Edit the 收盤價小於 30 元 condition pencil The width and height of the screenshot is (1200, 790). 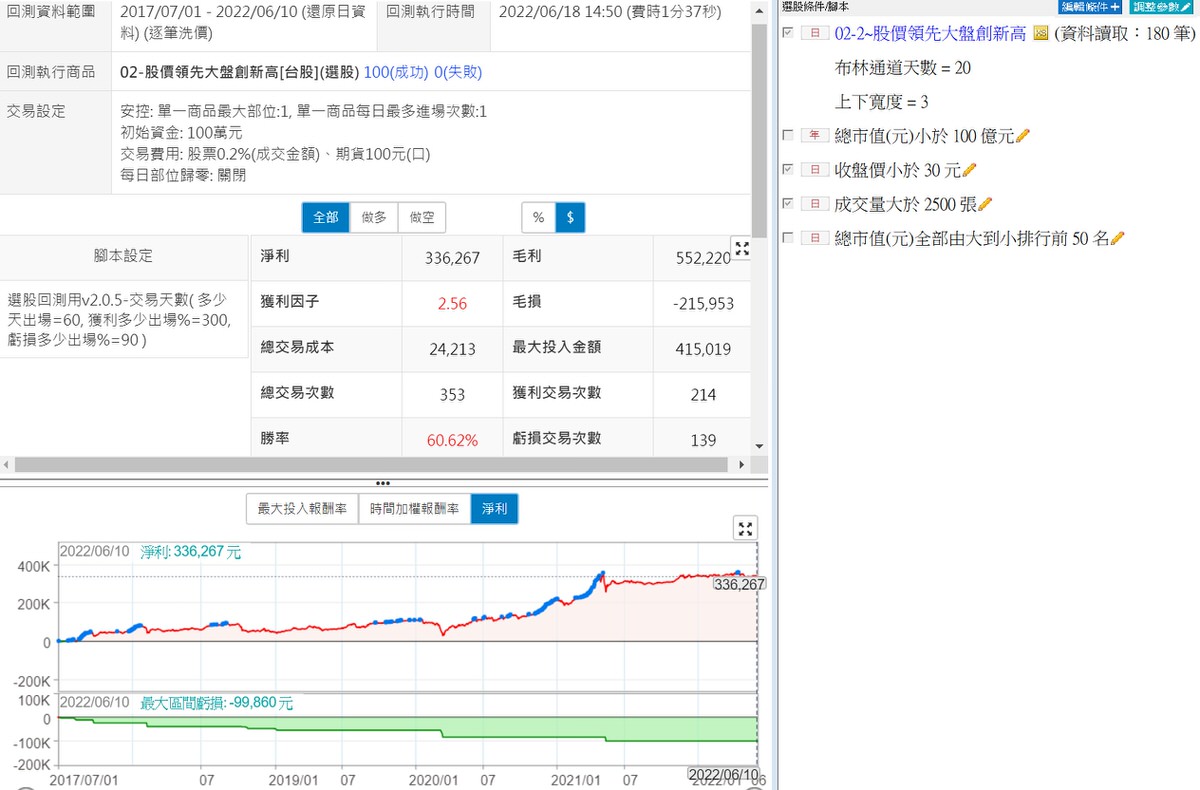click(x=969, y=169)
